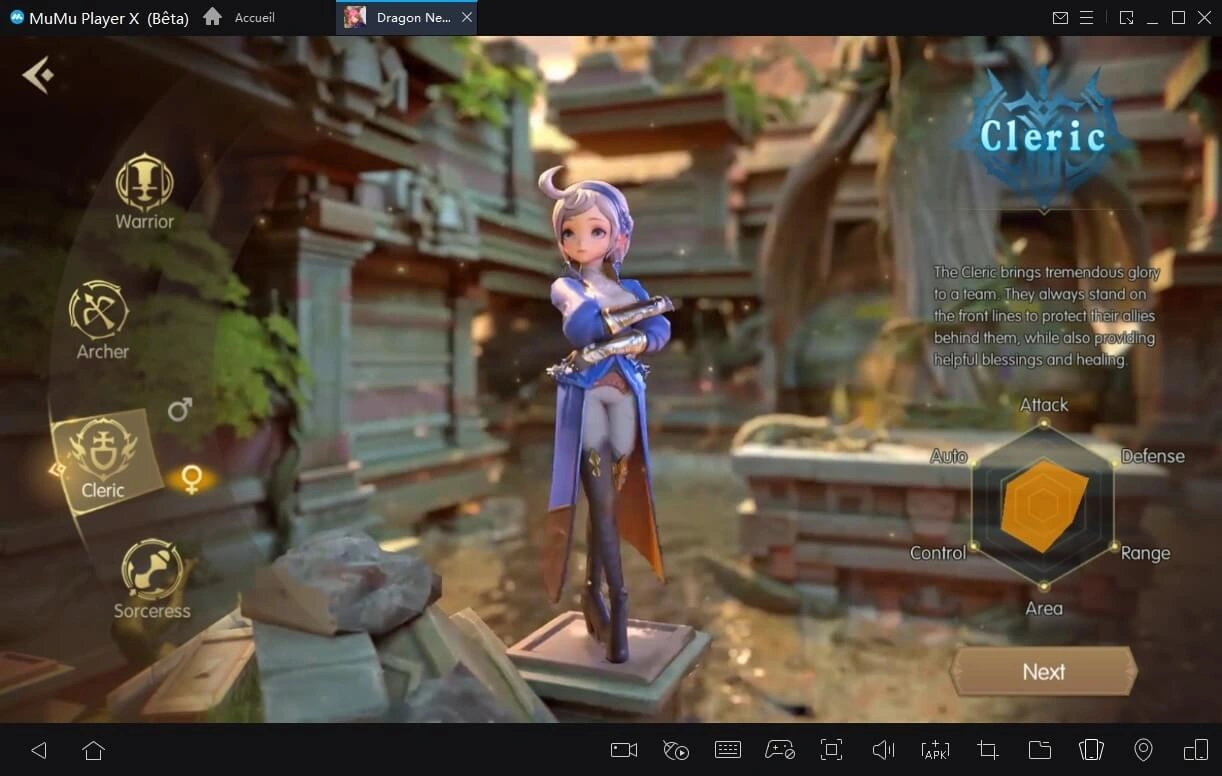The width and height of the screenshot is (1222, 776).
Task: Click the in-game back arrow
Action: 37,74
